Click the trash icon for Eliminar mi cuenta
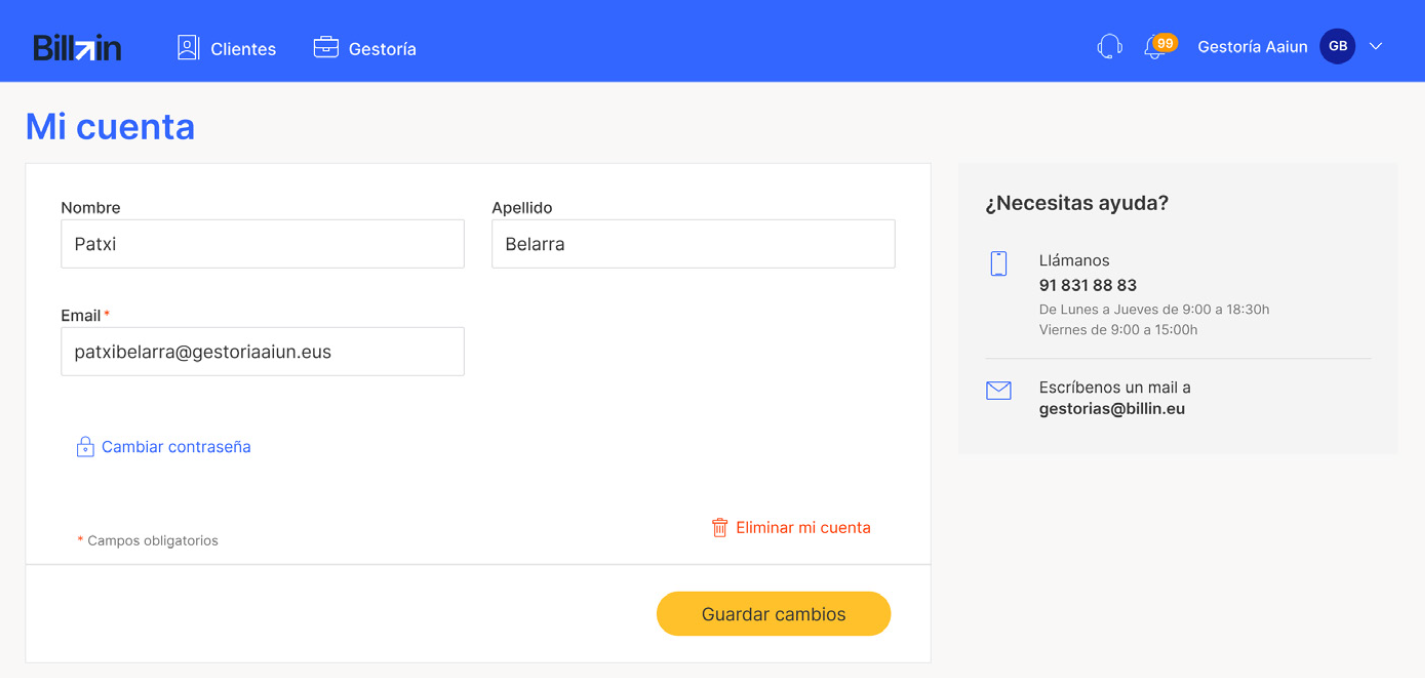 (x=719, y=527)
